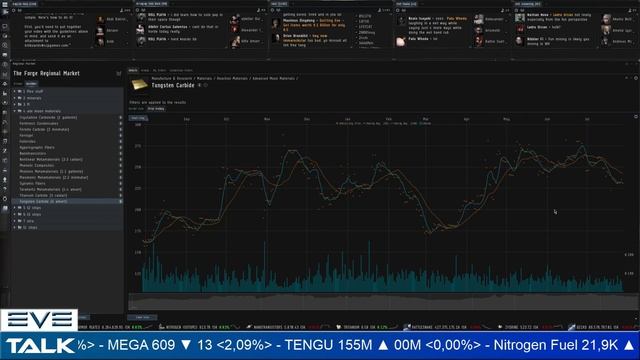Expand the '3 PI' quickbar folder
The height and width of the screenshot is (360, 640).
[x=15, y=104]
